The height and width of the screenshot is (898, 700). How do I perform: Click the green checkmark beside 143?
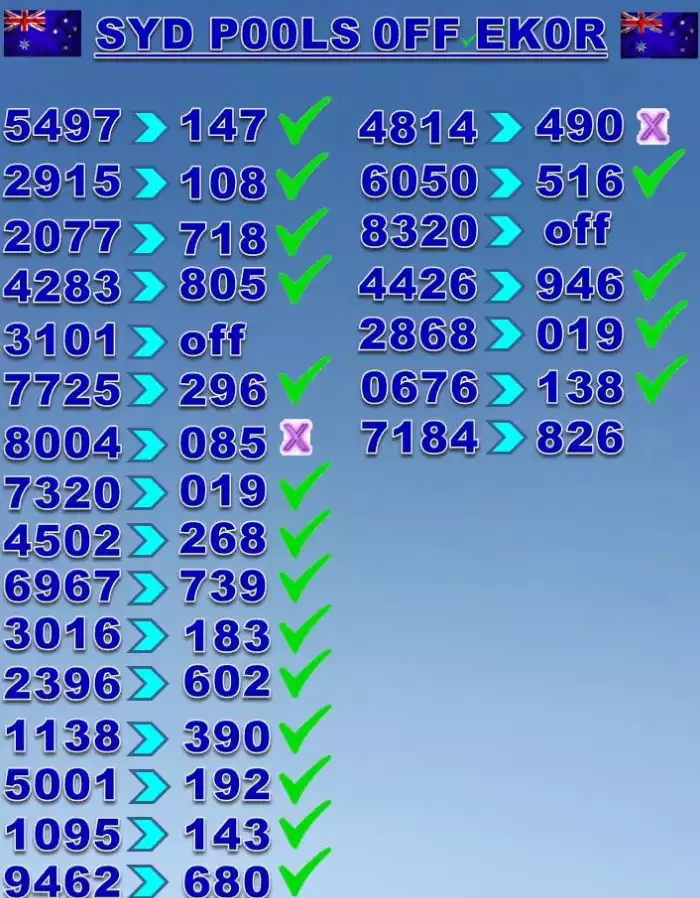(305, 824)
